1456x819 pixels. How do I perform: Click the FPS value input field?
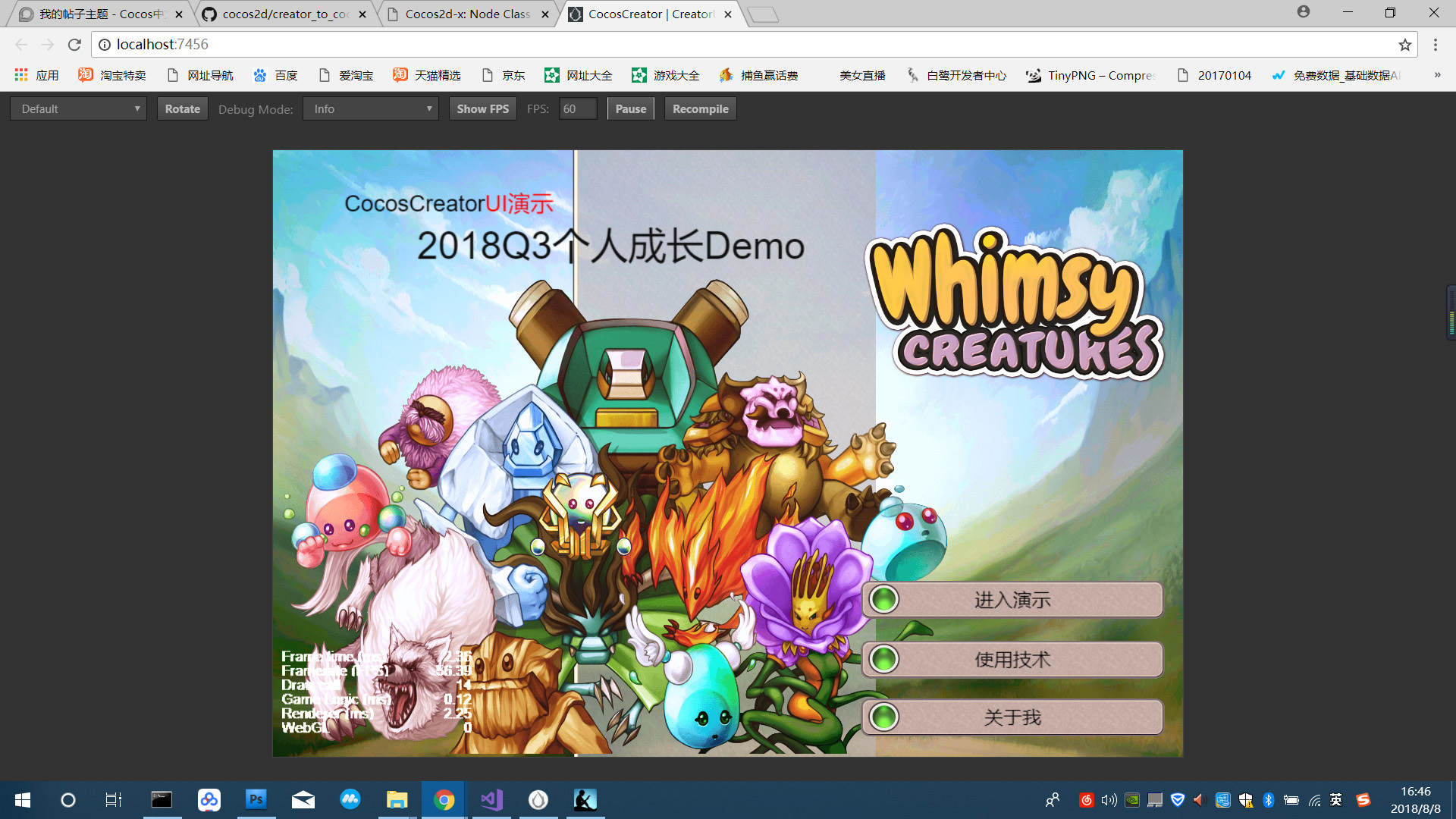coord(578,109)
